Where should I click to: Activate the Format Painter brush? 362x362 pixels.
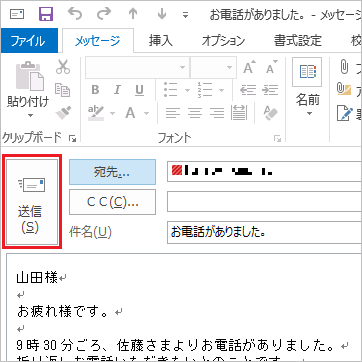pyautogui.click(x=63, y=113)
